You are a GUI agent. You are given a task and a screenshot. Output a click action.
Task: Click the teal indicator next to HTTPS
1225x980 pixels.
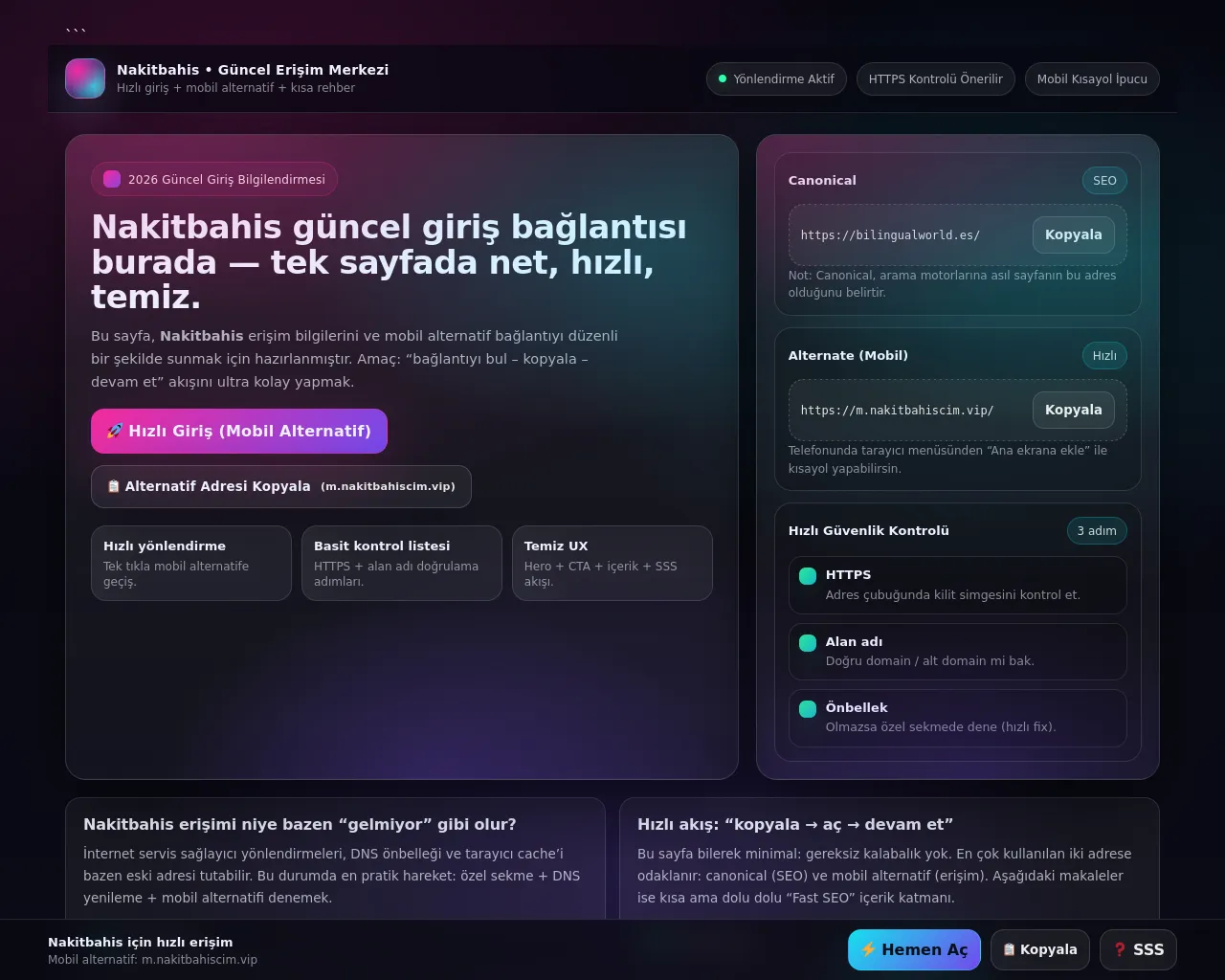pos(808,575)
